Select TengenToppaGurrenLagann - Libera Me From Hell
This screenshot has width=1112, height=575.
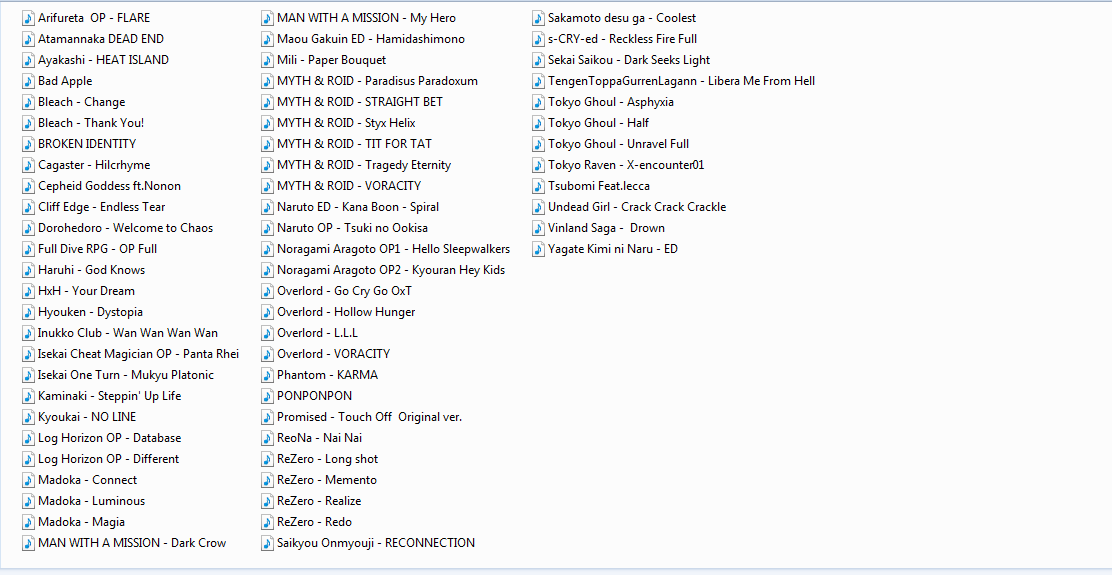tap(682, 81)
